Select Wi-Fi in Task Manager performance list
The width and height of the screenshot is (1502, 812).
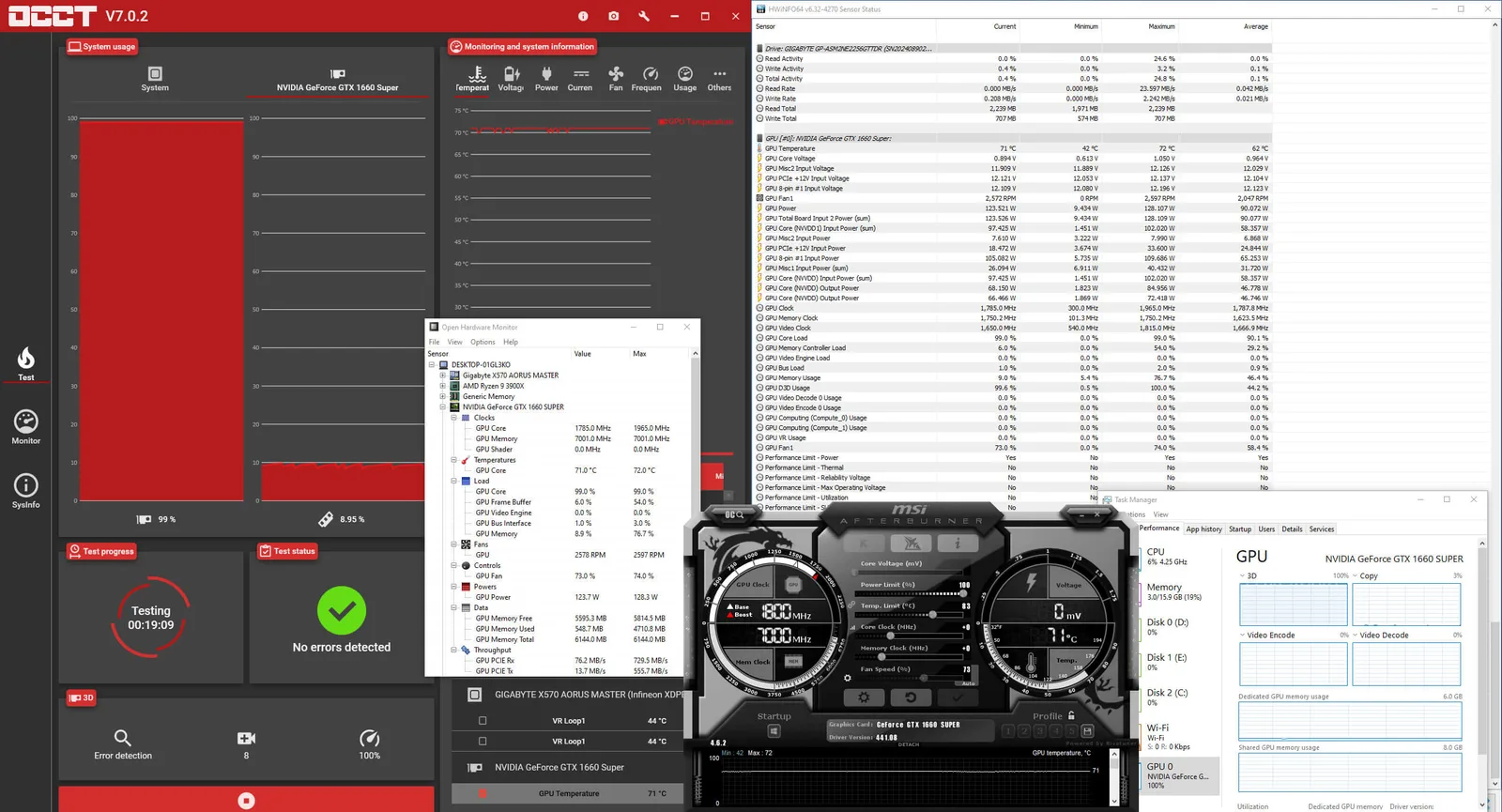coord(1180,737)
